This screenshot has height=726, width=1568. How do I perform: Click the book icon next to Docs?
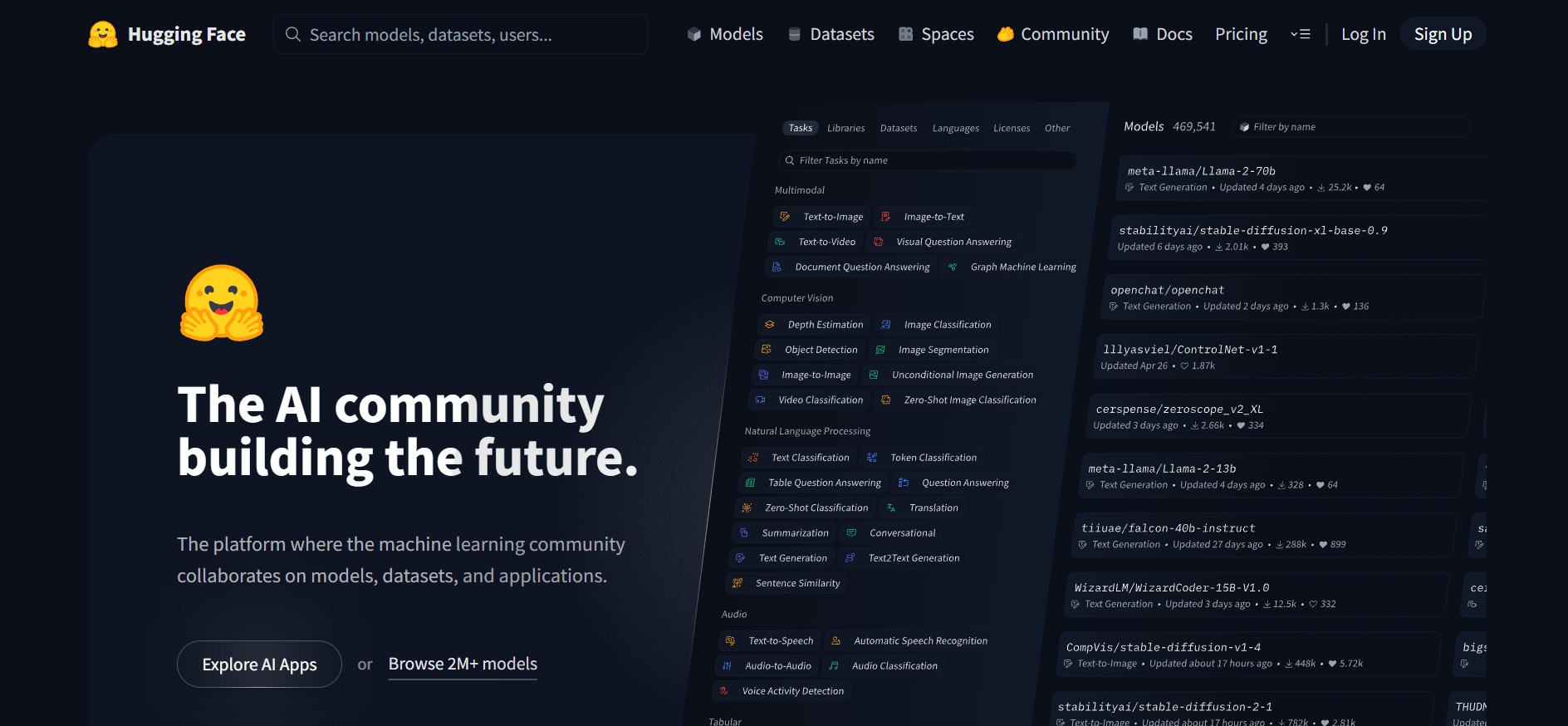1140,34
